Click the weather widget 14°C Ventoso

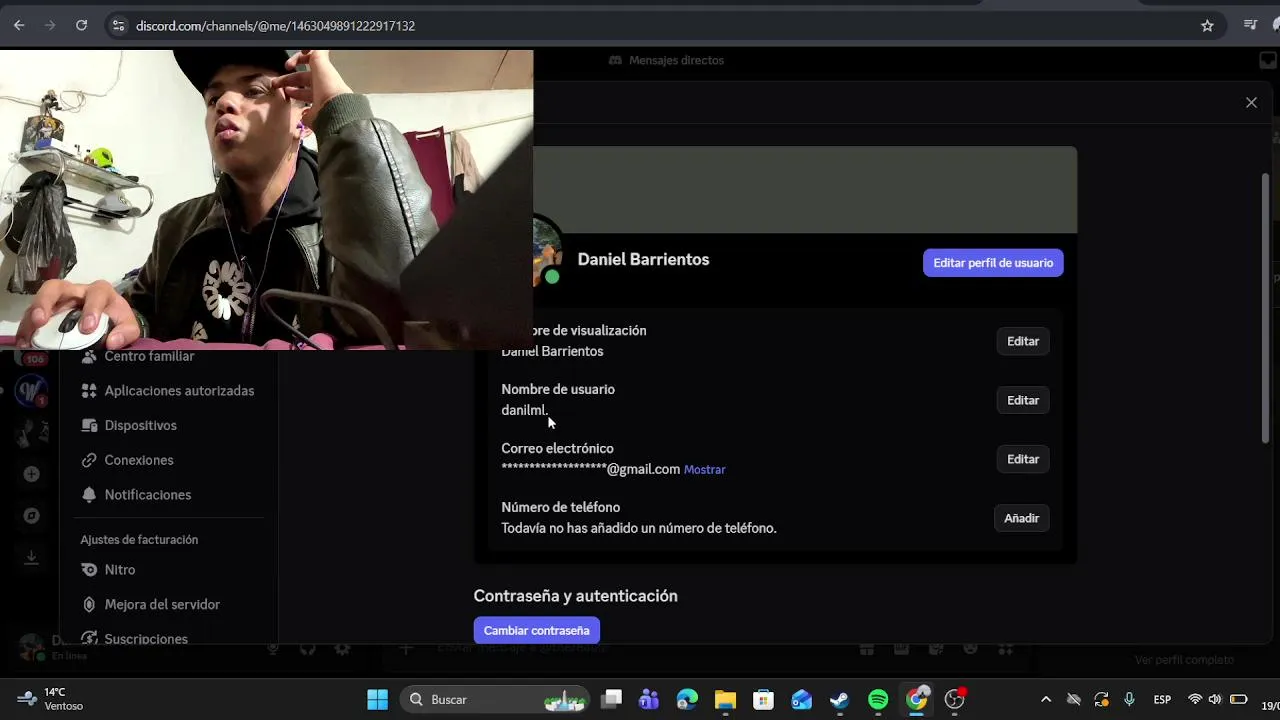pos(50,699)
